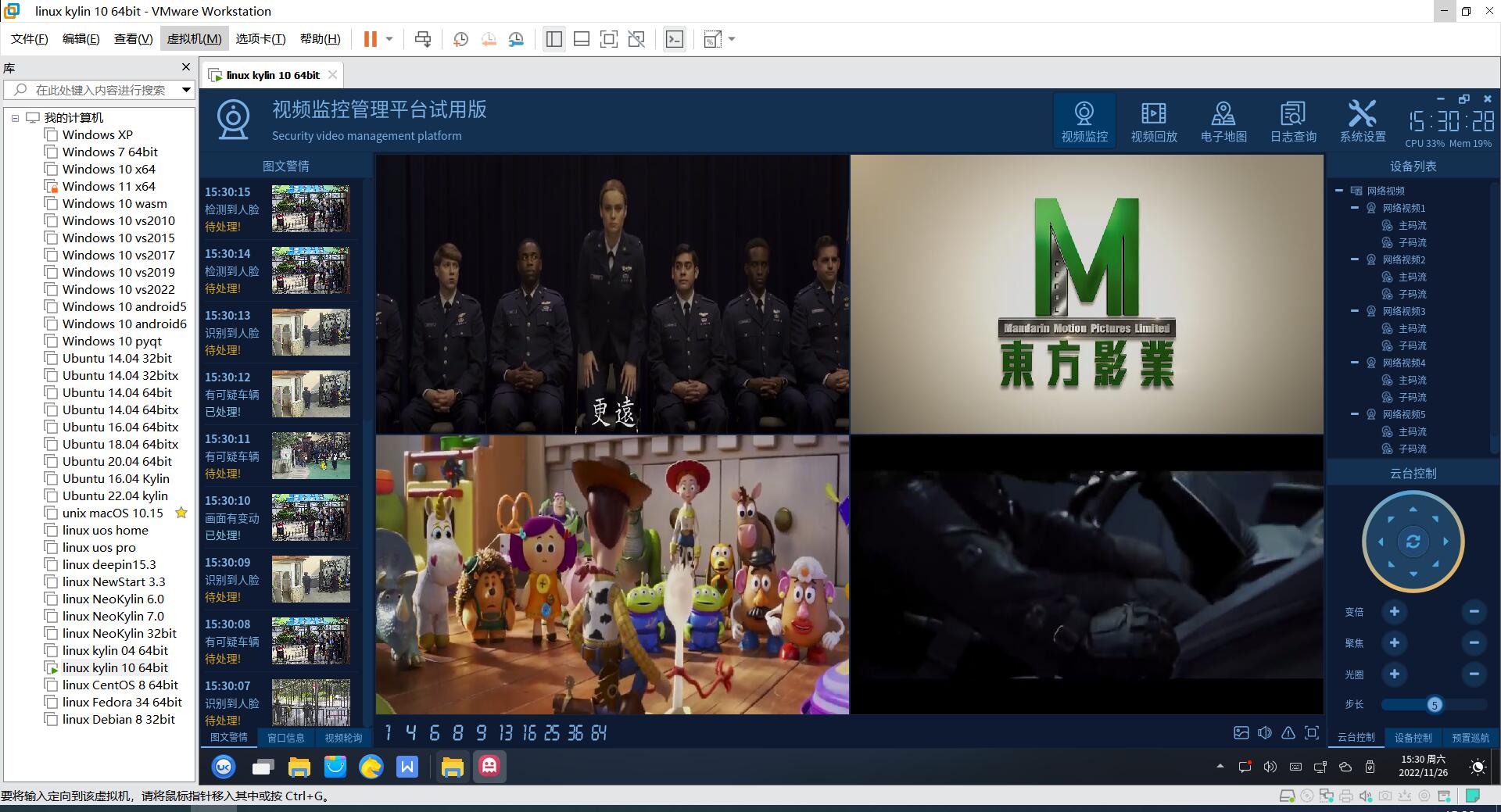Select 主码流 under 网络视频2

pyautogui.click(x=1412, y=277)
